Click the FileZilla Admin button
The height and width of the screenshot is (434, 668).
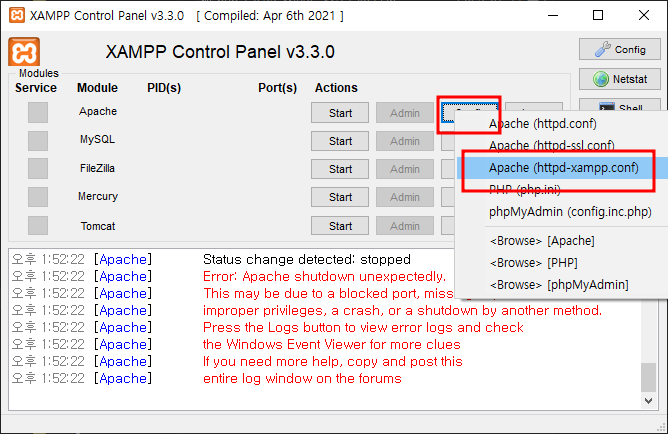pos(405,169)
